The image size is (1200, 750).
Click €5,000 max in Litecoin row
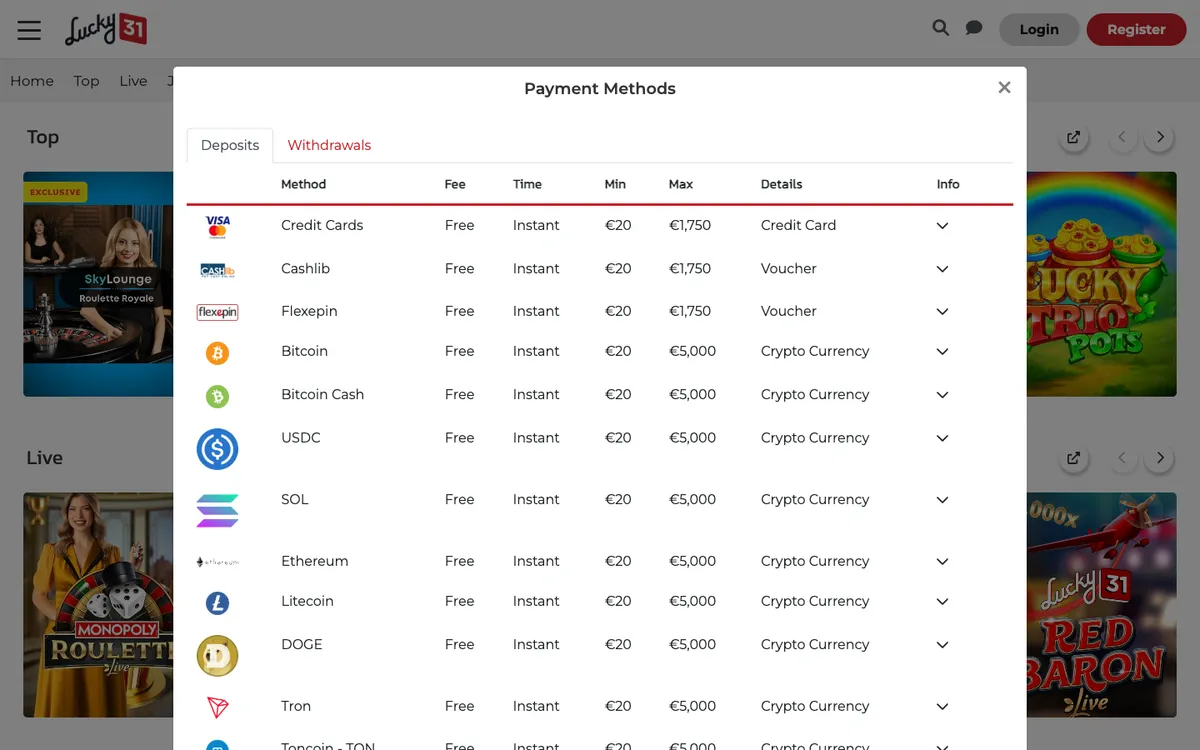pos(693,601)
